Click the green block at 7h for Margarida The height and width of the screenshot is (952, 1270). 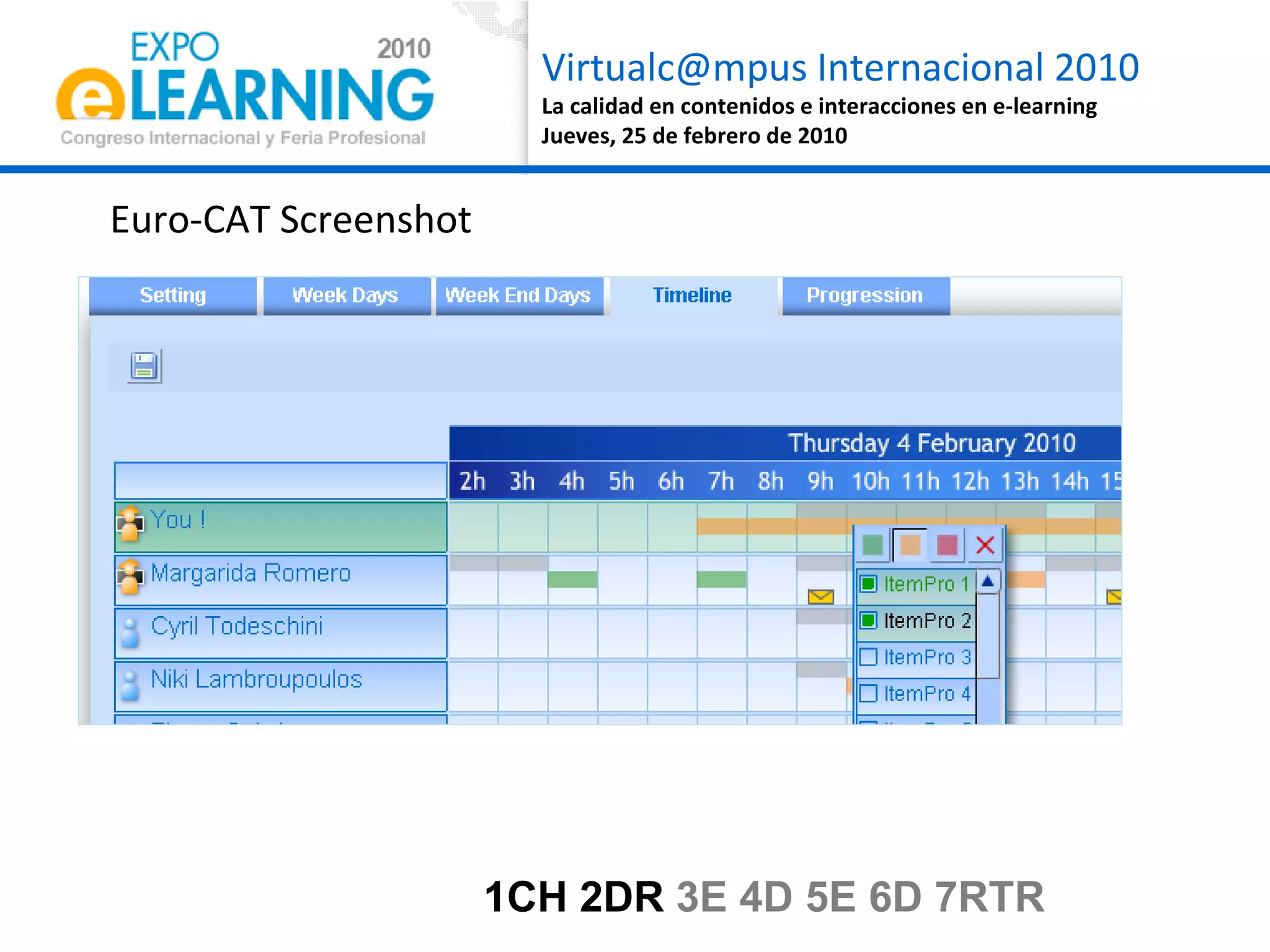tap(721, 580)
